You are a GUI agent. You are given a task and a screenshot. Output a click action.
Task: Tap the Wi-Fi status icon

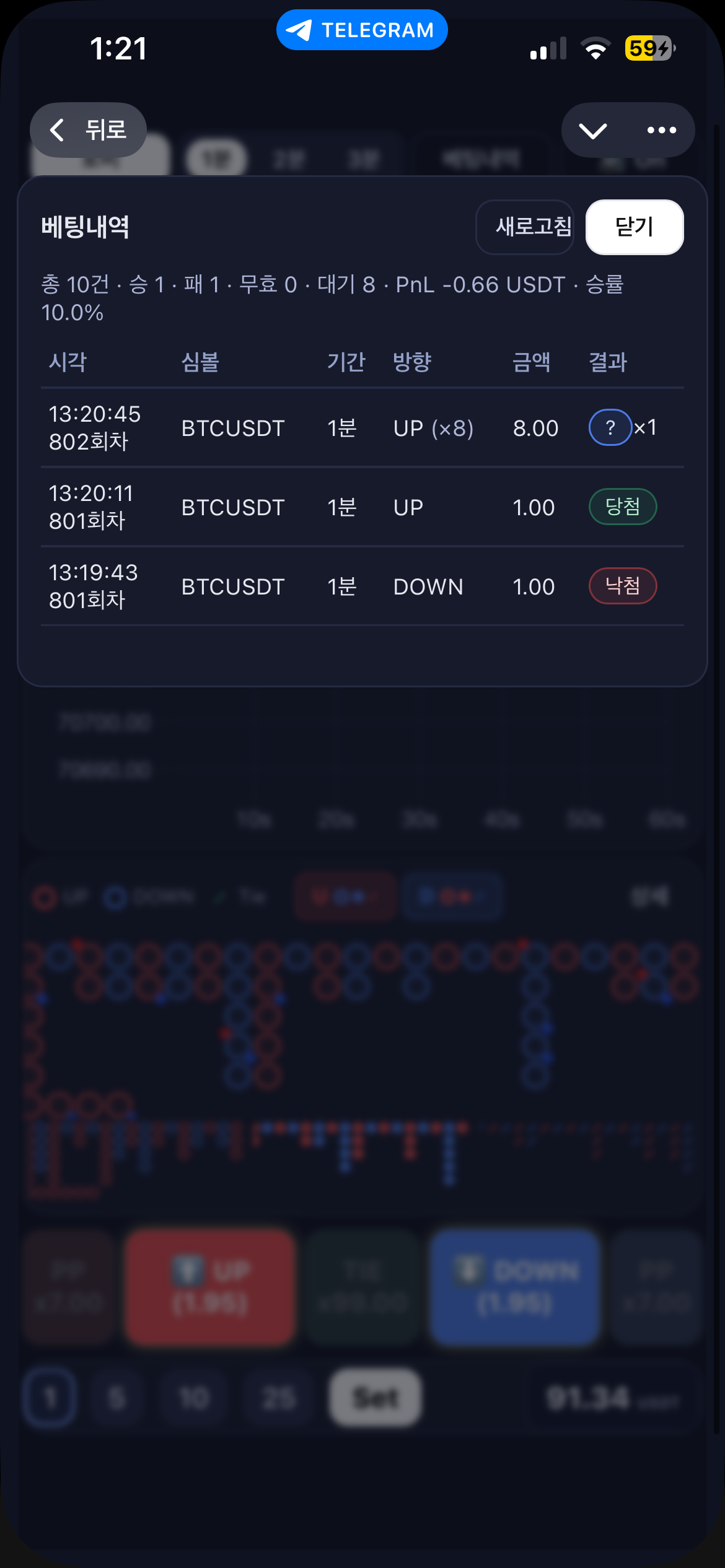(595, 48)
